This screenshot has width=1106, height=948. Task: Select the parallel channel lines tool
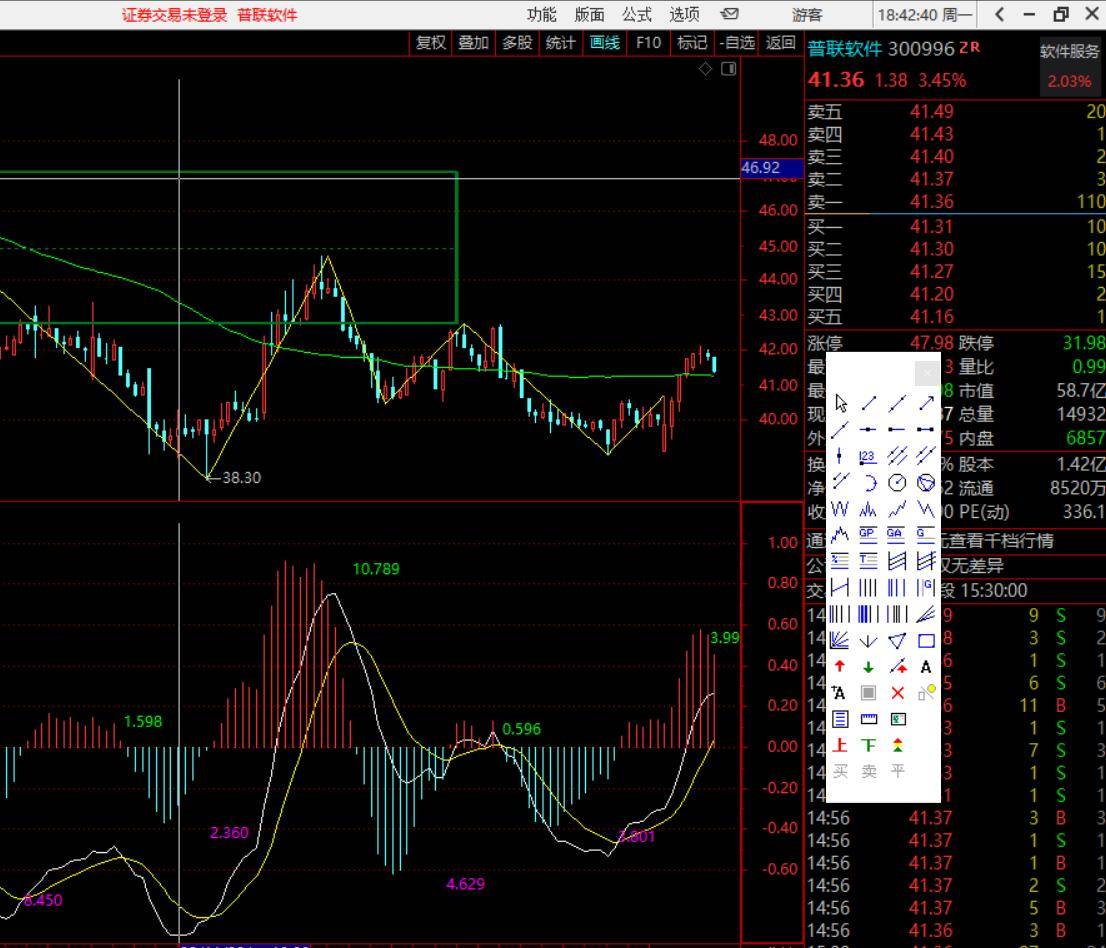(897, 456)
